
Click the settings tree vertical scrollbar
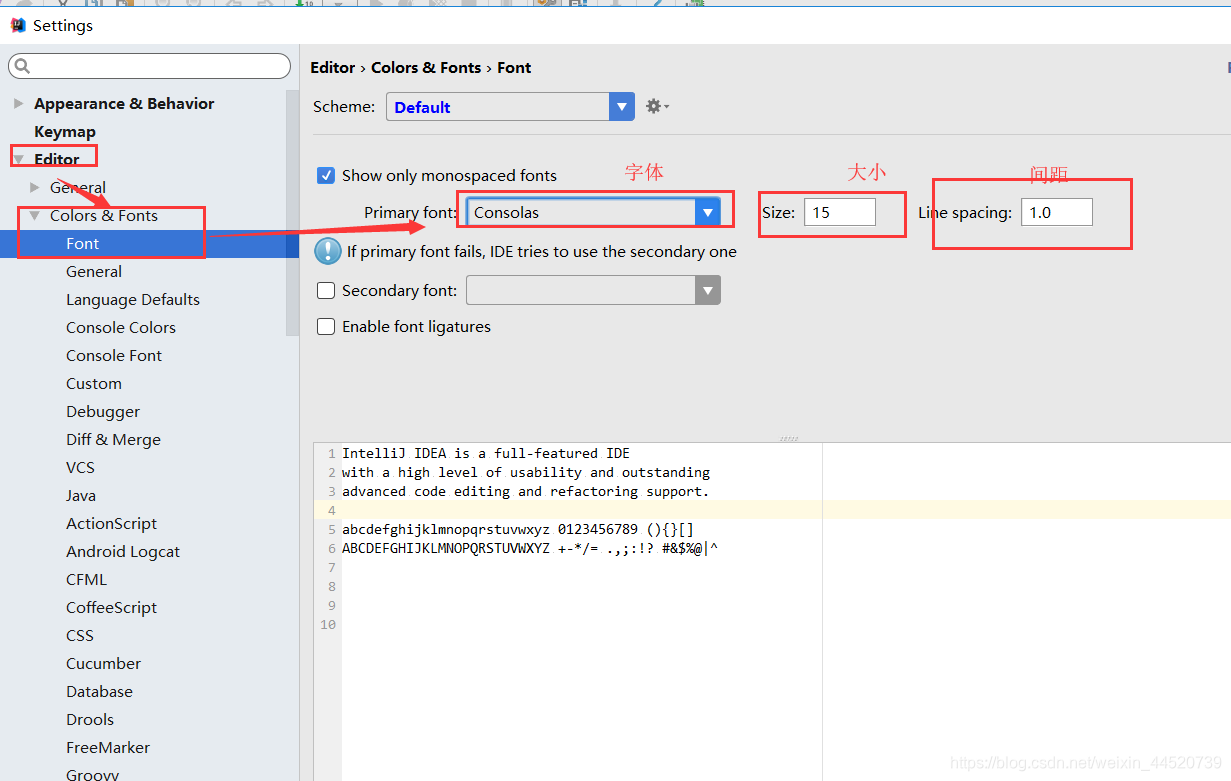point(292,215)
